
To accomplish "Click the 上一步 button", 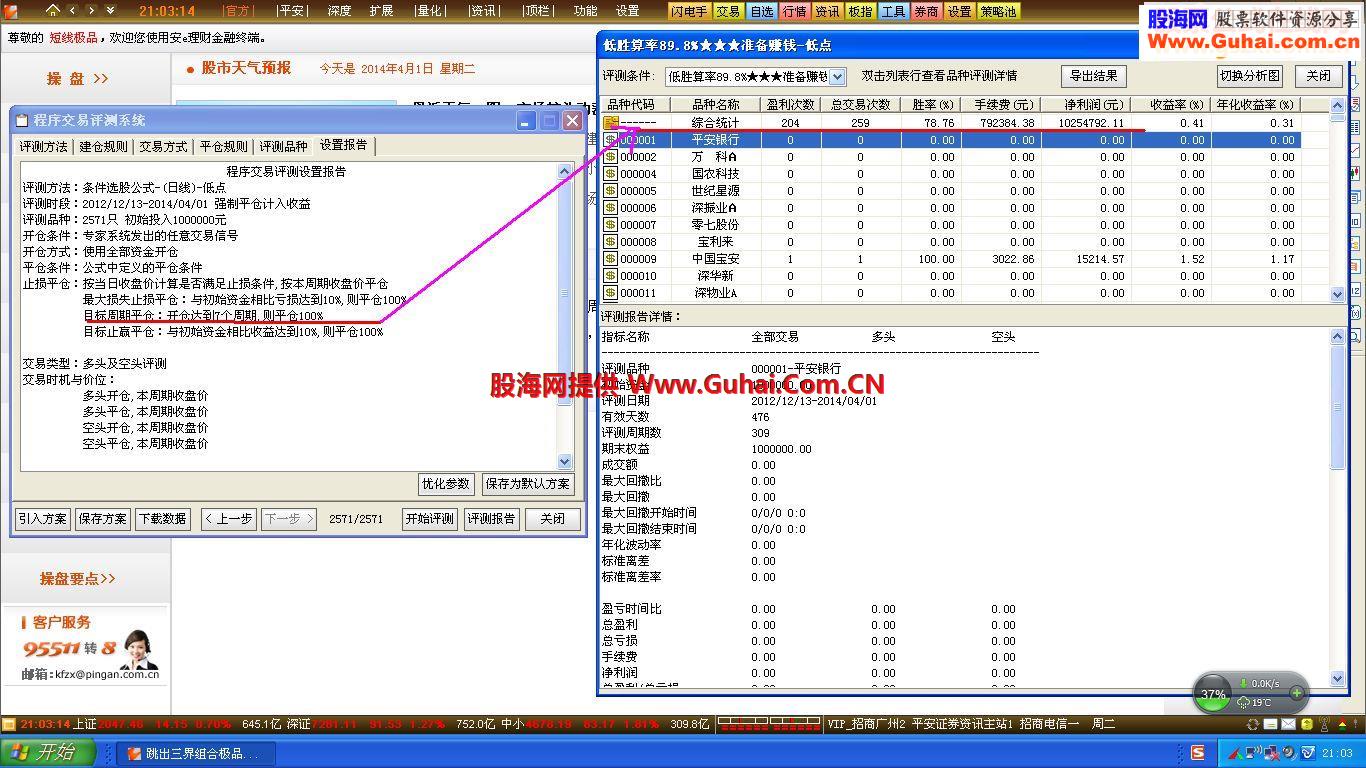I will pos(228,519).
